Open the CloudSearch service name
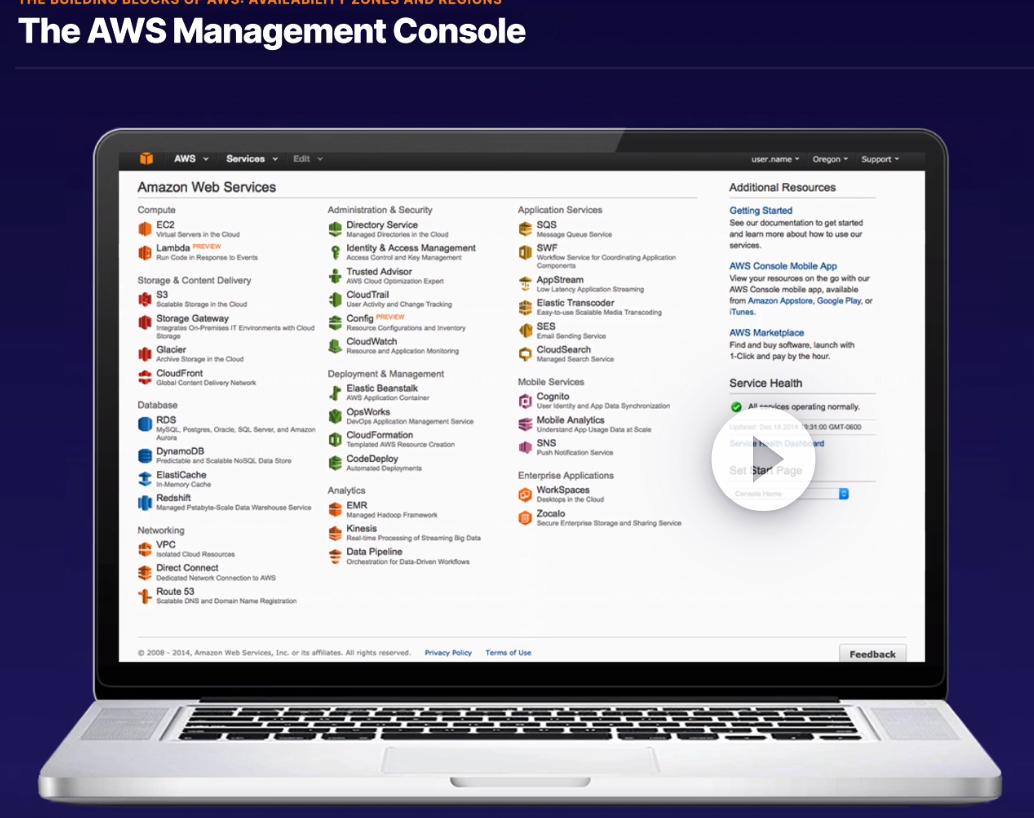The image size is (1034, 818). (x=563, y=350)
